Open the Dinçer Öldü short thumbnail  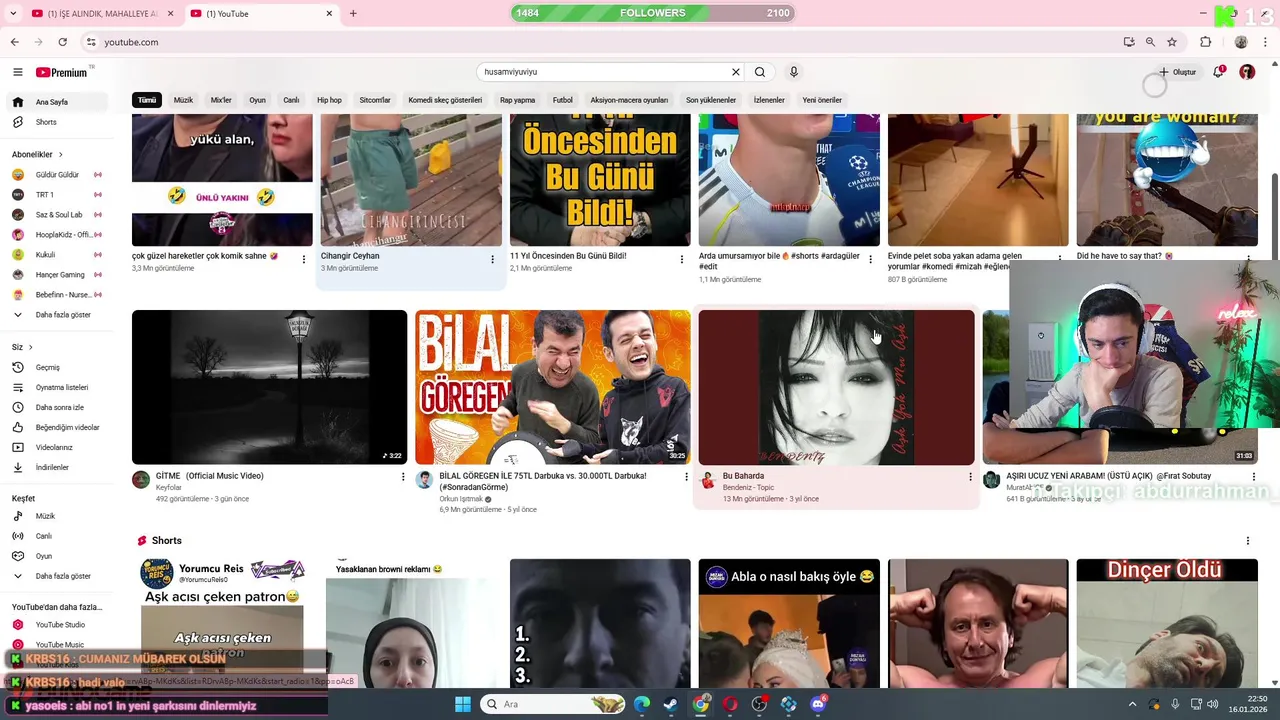(1167, 623)
